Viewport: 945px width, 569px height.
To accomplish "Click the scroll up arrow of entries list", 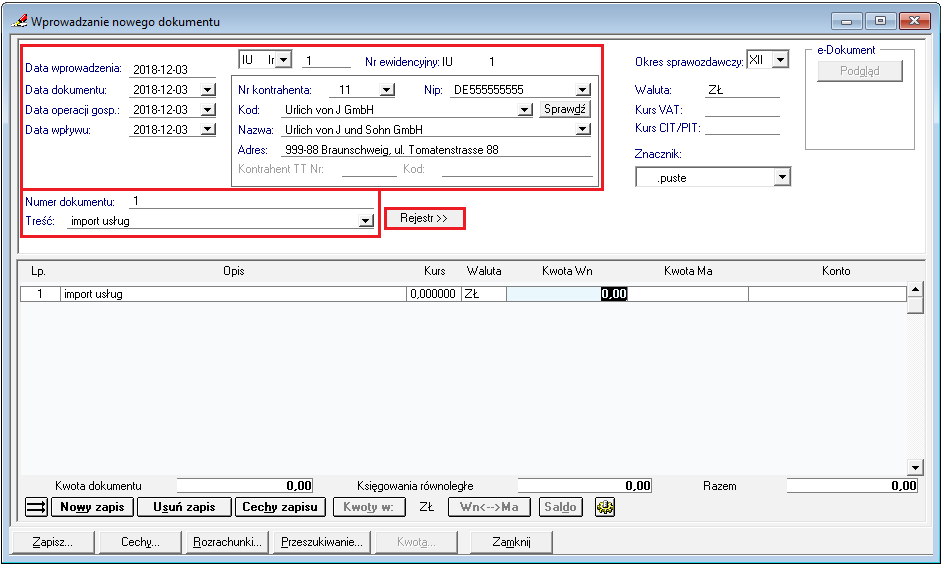I will (915, 290).
